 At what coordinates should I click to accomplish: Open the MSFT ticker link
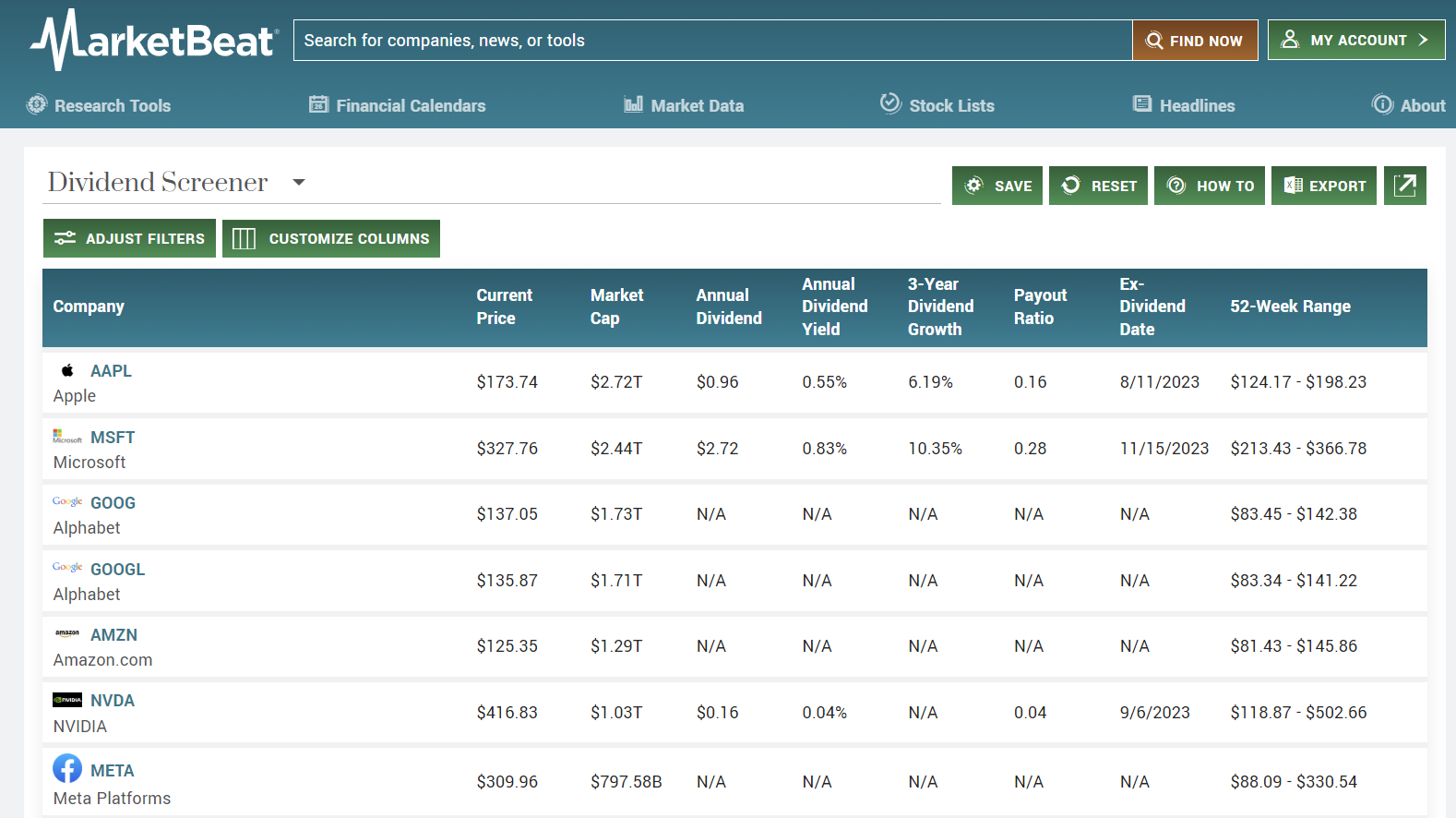click(113, 438)
